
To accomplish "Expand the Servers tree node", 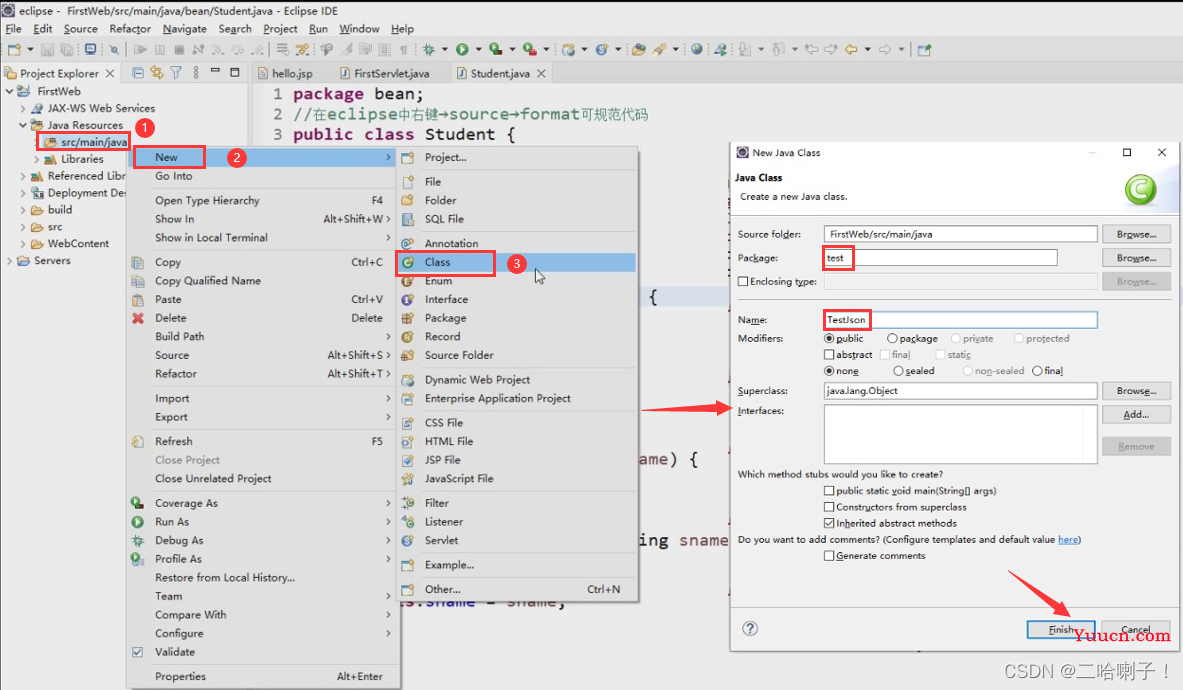I will tap(11, 261).
